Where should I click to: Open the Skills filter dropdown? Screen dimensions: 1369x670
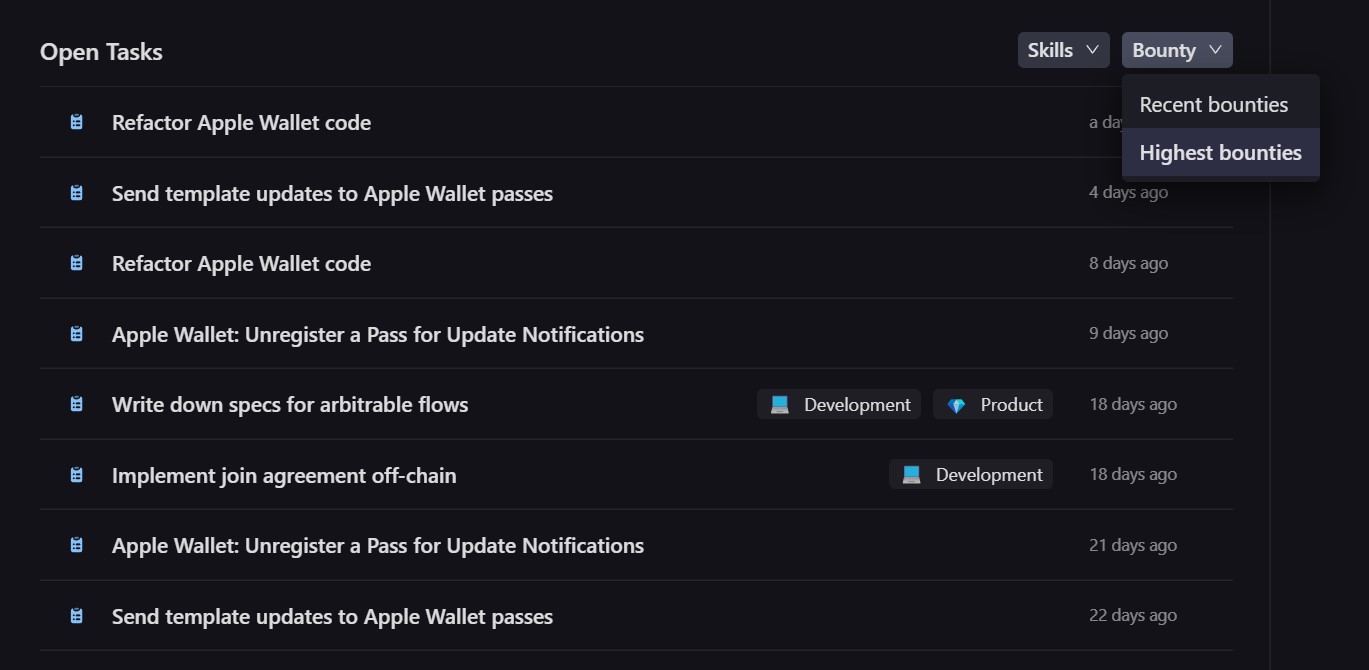1063,50
